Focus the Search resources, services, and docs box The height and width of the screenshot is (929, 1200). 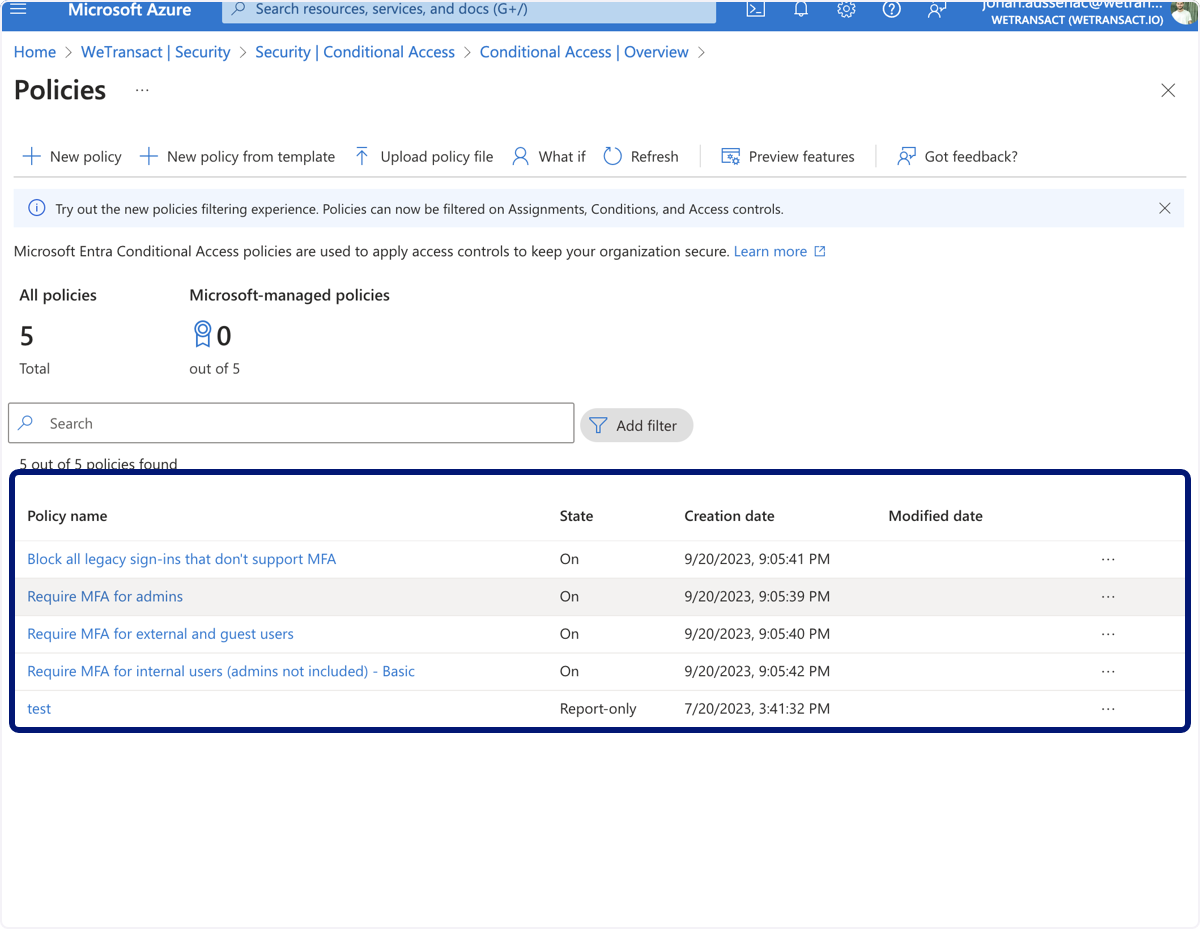tap(469, 10)
